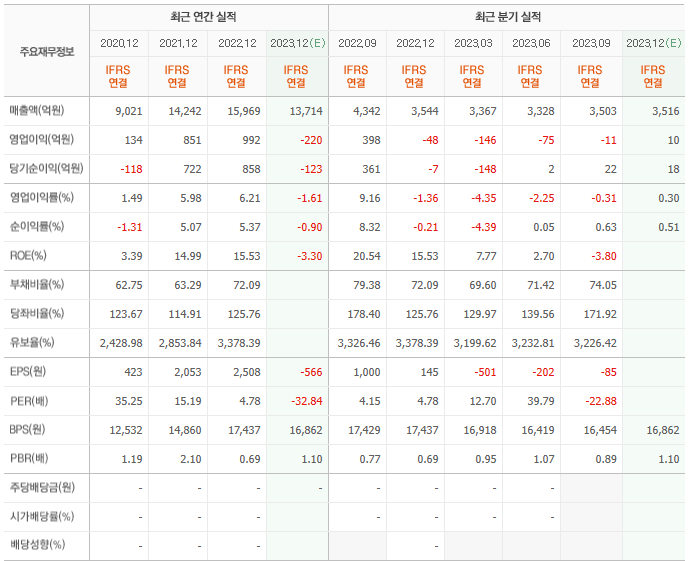Select the 매출액(억원) row label
Viewport: 695px width, 561px height.
point(37,110)
